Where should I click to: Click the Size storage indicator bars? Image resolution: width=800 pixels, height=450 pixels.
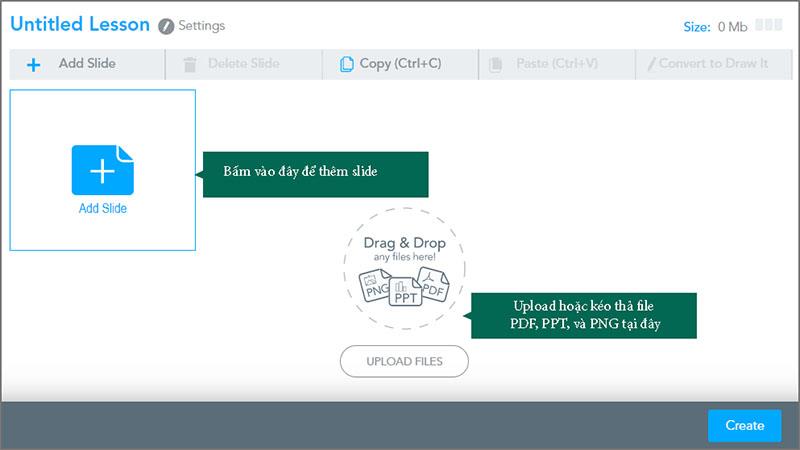770,27
